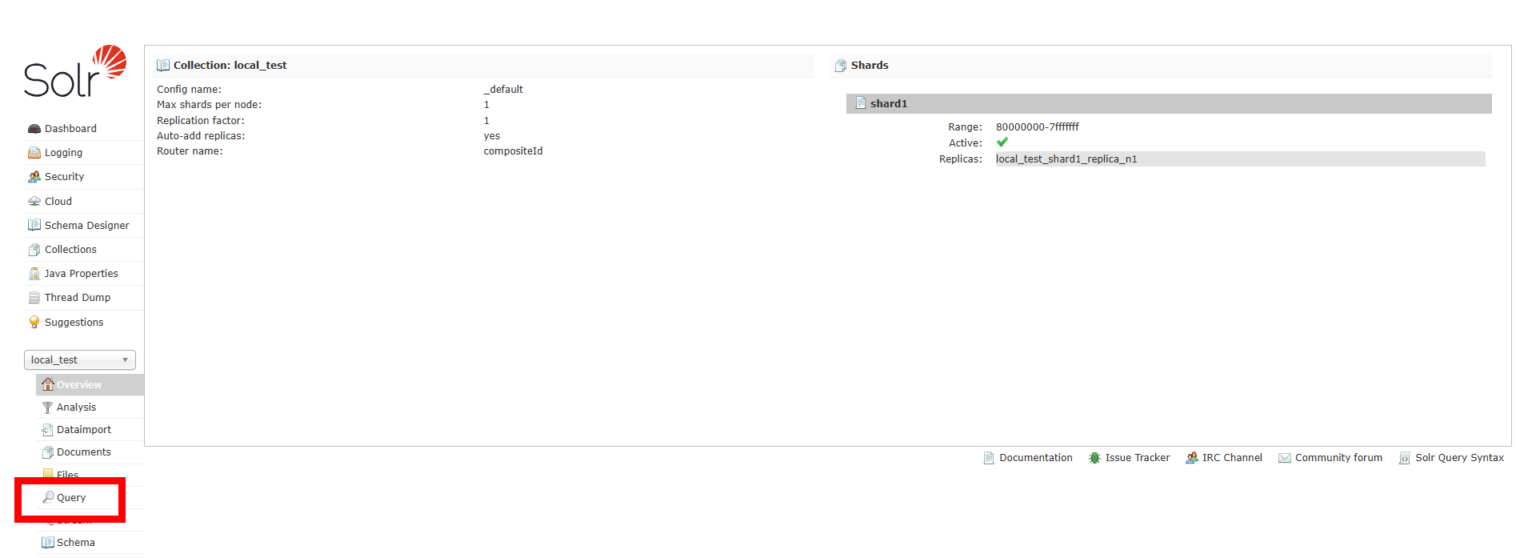The width and height of the screenshot is (1536, 558).
Task: Click the Schema Designer icon
Action: point(34,225)
